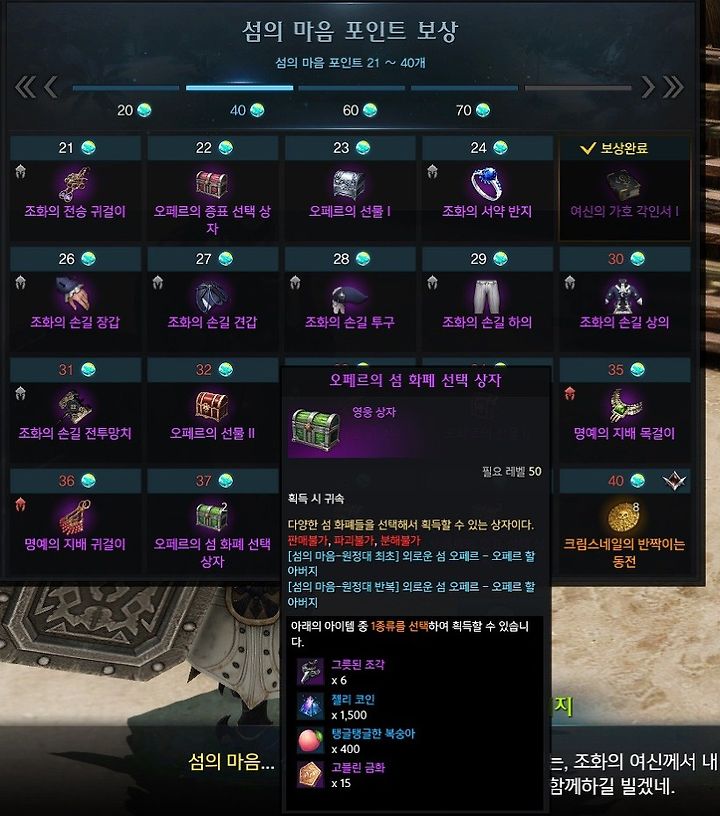Jump to first page with double left arrow
Viewport: 720px width, 816px height.
tap(25, 87)
